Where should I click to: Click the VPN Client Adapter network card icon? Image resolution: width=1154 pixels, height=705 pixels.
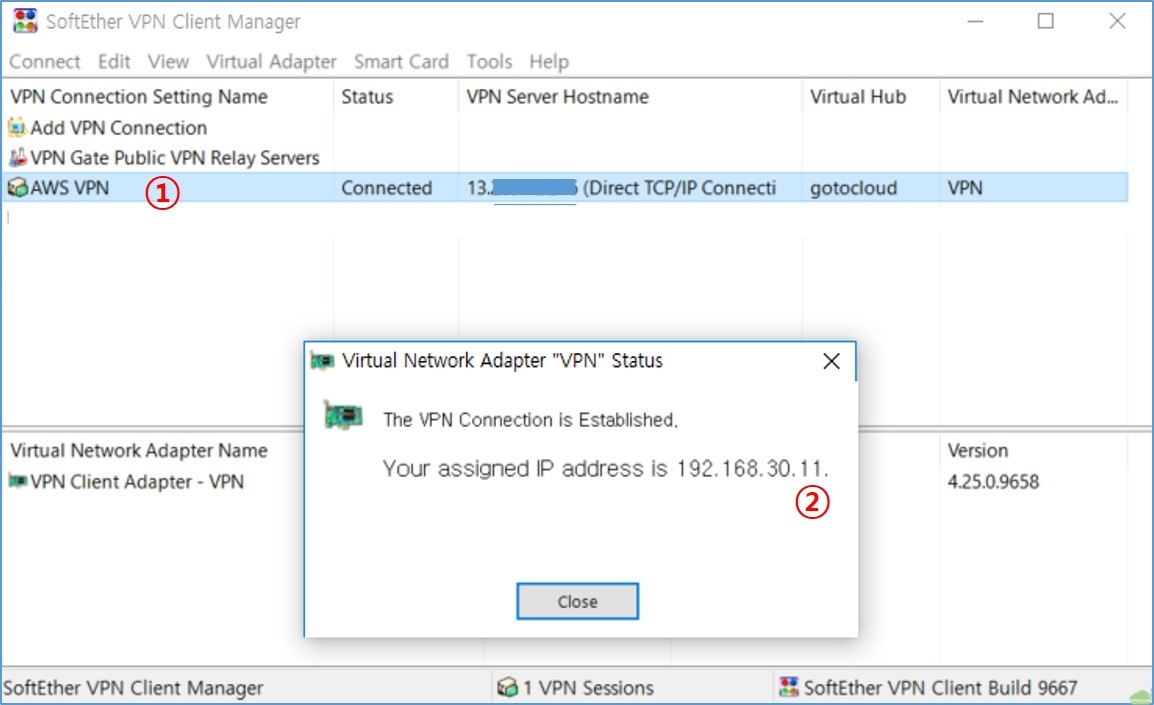click(x=17, y=481)
